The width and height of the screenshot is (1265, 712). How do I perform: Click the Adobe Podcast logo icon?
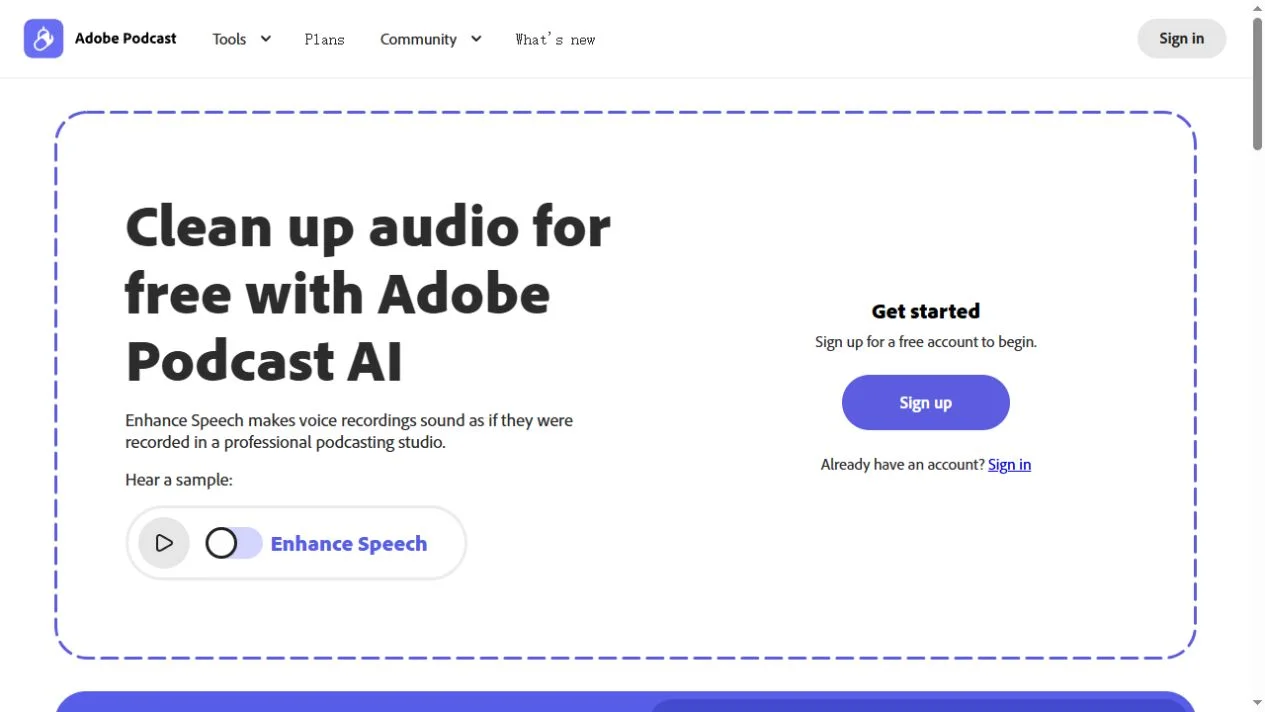point(43,39)
